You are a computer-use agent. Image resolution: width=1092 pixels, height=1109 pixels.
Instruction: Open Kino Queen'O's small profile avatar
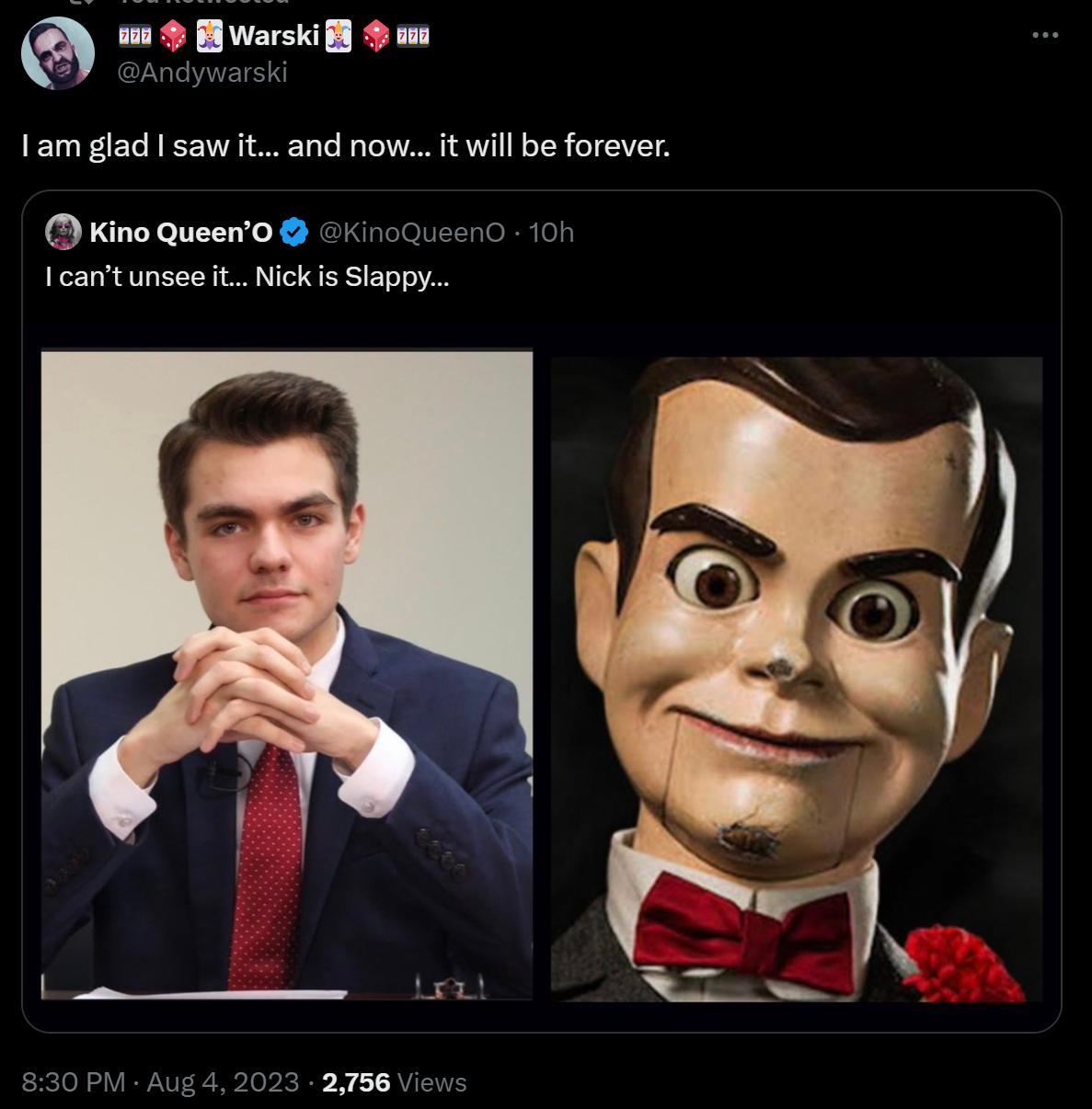63,232
